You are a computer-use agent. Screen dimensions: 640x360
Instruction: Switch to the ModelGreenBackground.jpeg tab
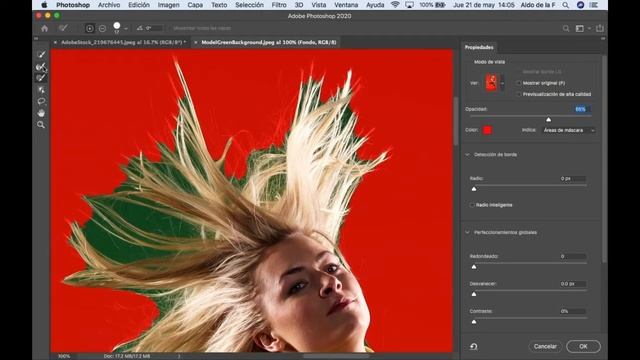tap(269, 42)
